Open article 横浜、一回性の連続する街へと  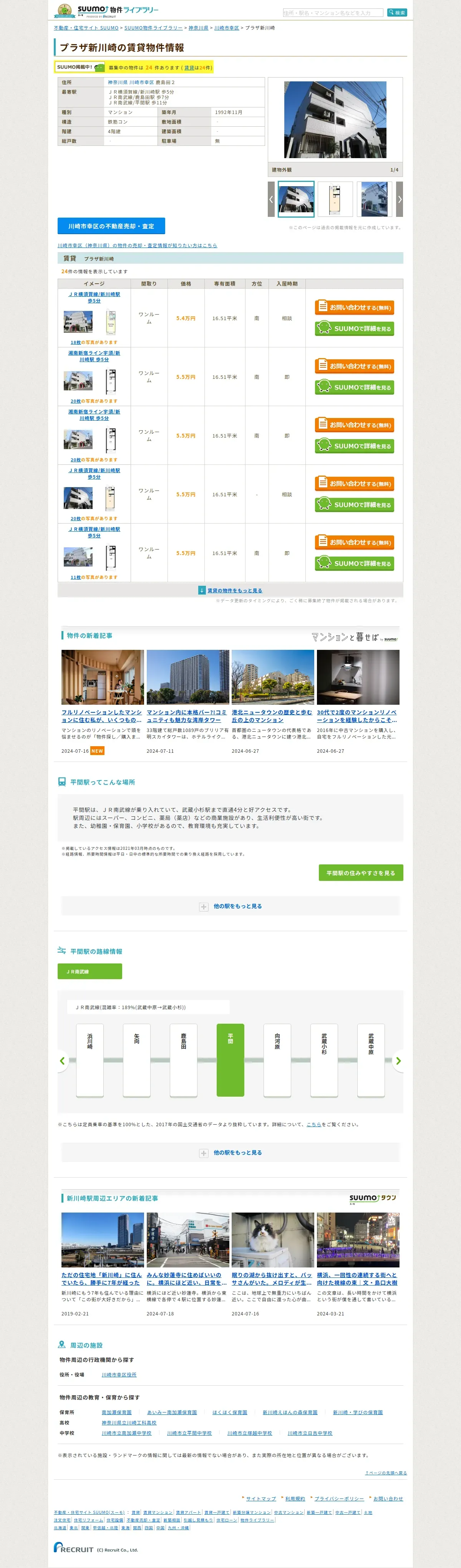pyautogui.click(x=358, y=1278)
